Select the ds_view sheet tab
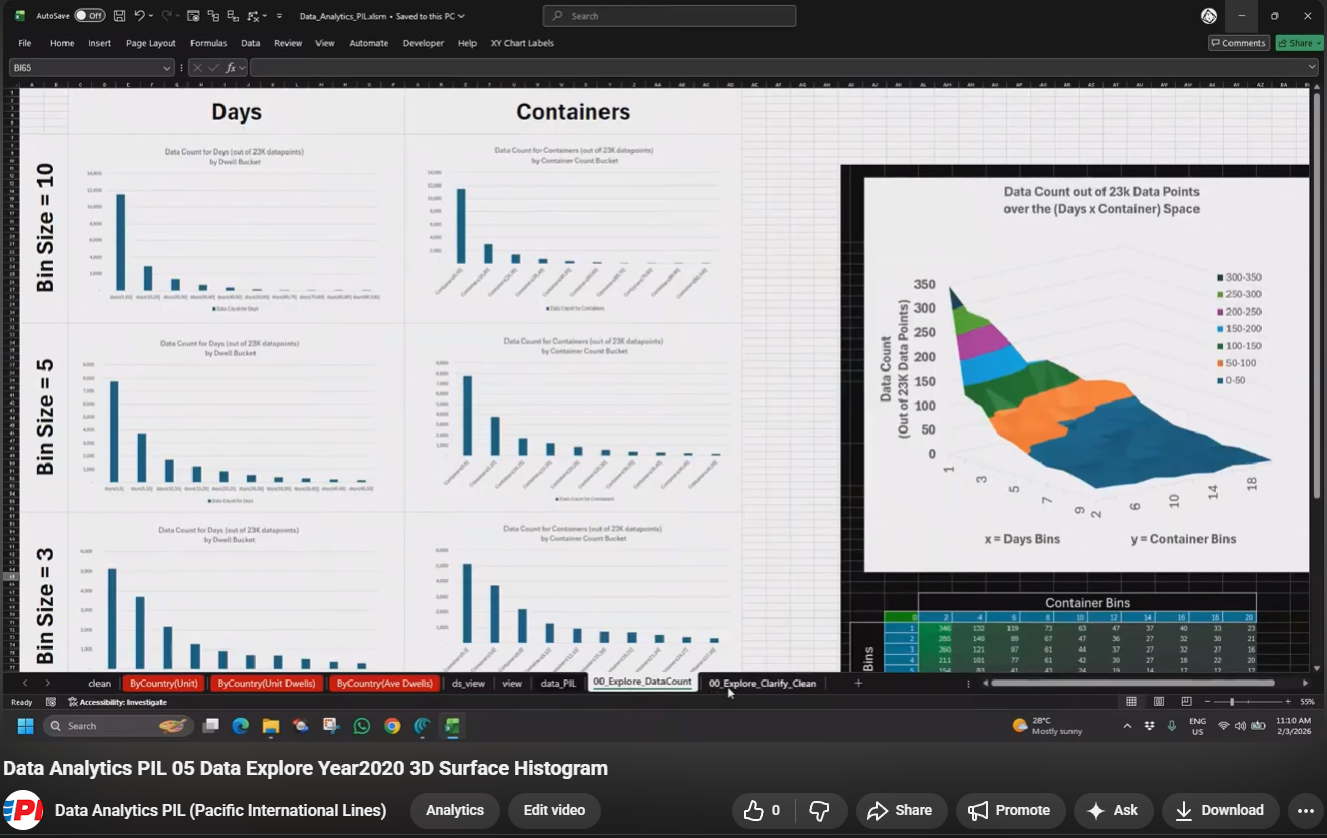1327x838 pixels. coord(468,683)
